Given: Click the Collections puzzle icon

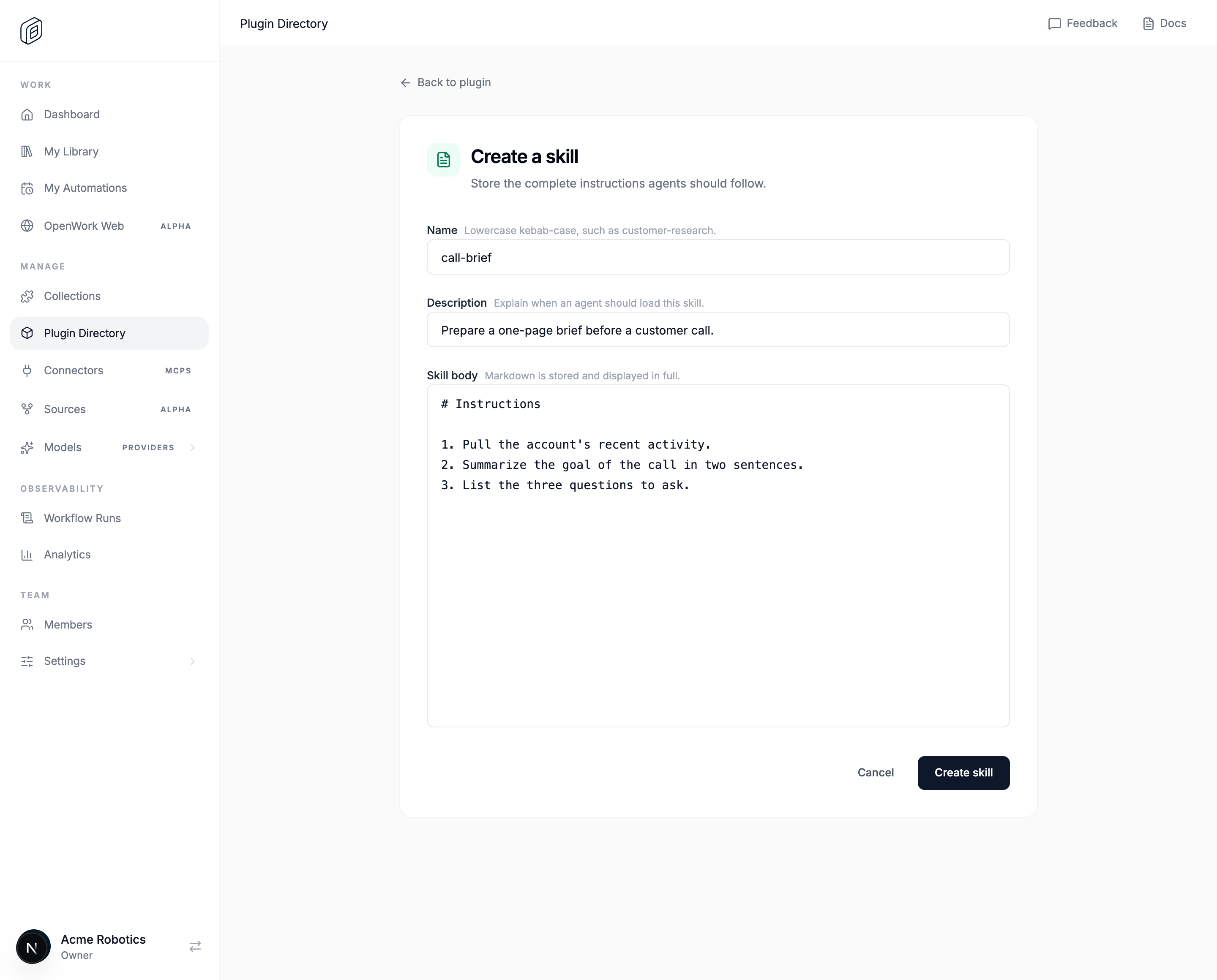Looking at the screenshot, I should point(27,297).
